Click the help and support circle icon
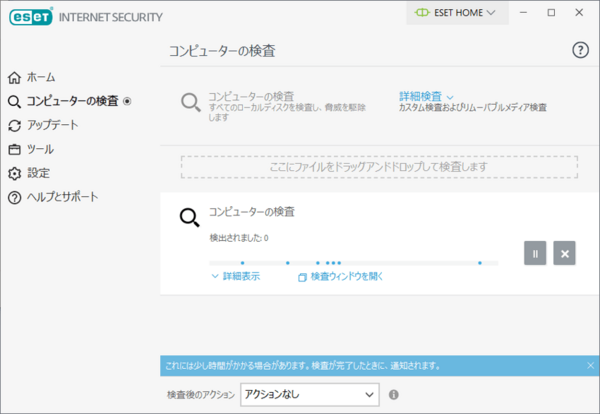600x414 pixels. (14, 198)
